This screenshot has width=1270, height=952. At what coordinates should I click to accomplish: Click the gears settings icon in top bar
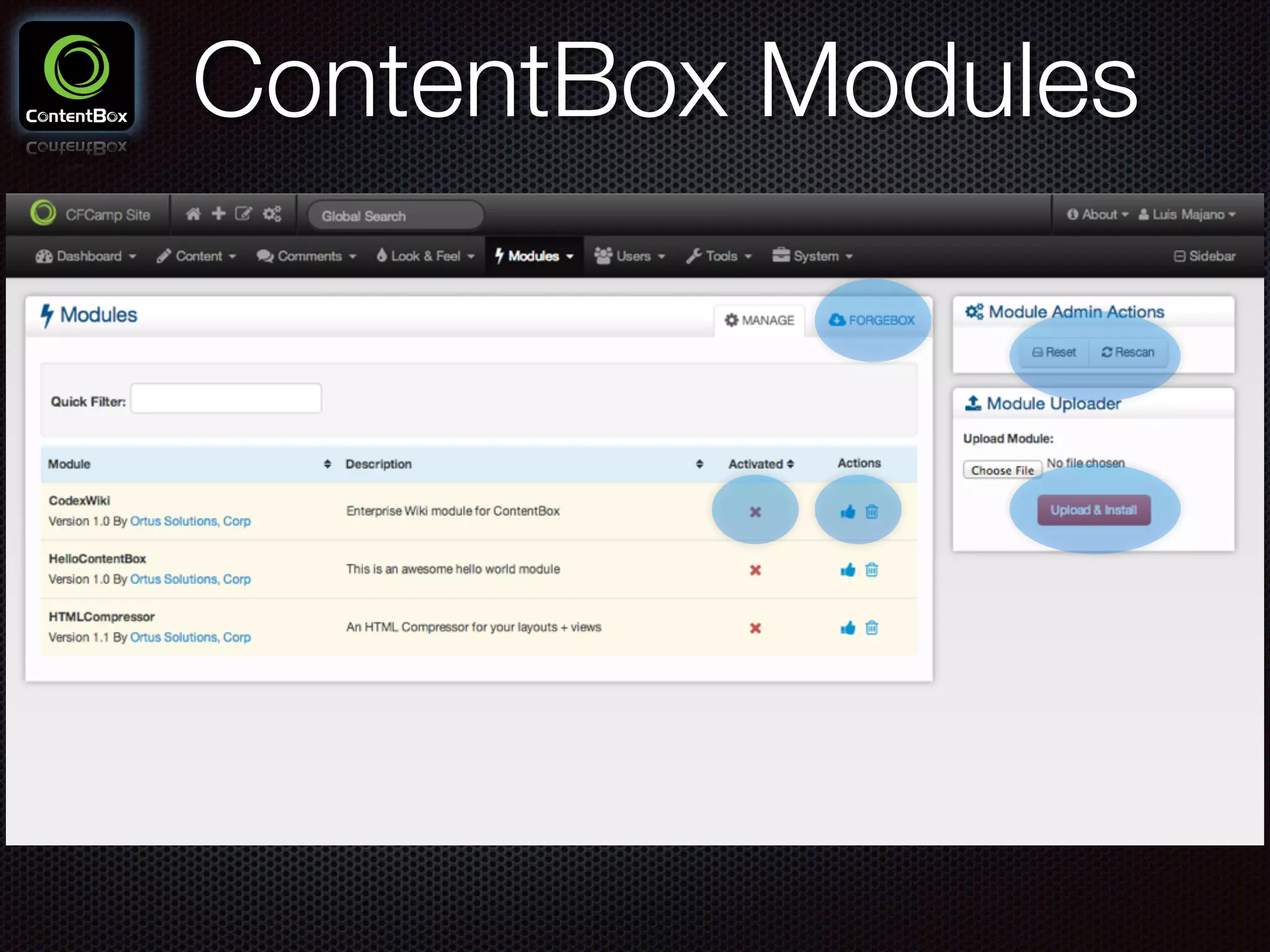point(272,214)
